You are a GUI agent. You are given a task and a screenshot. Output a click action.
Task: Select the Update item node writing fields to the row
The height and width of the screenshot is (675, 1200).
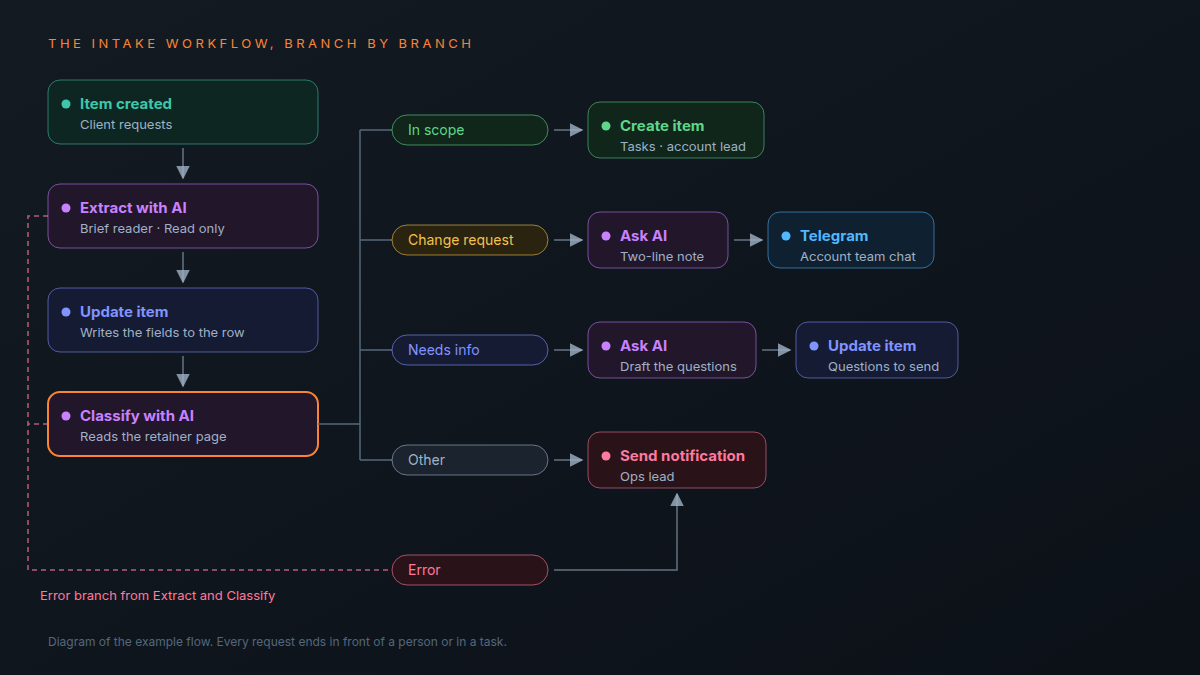click(183, 320)
